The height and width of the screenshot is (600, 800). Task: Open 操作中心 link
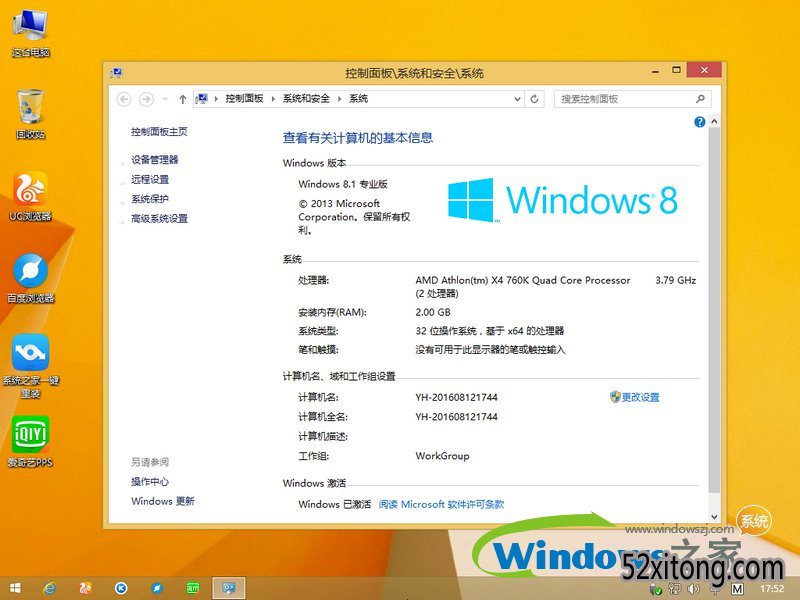click(150, 482)
